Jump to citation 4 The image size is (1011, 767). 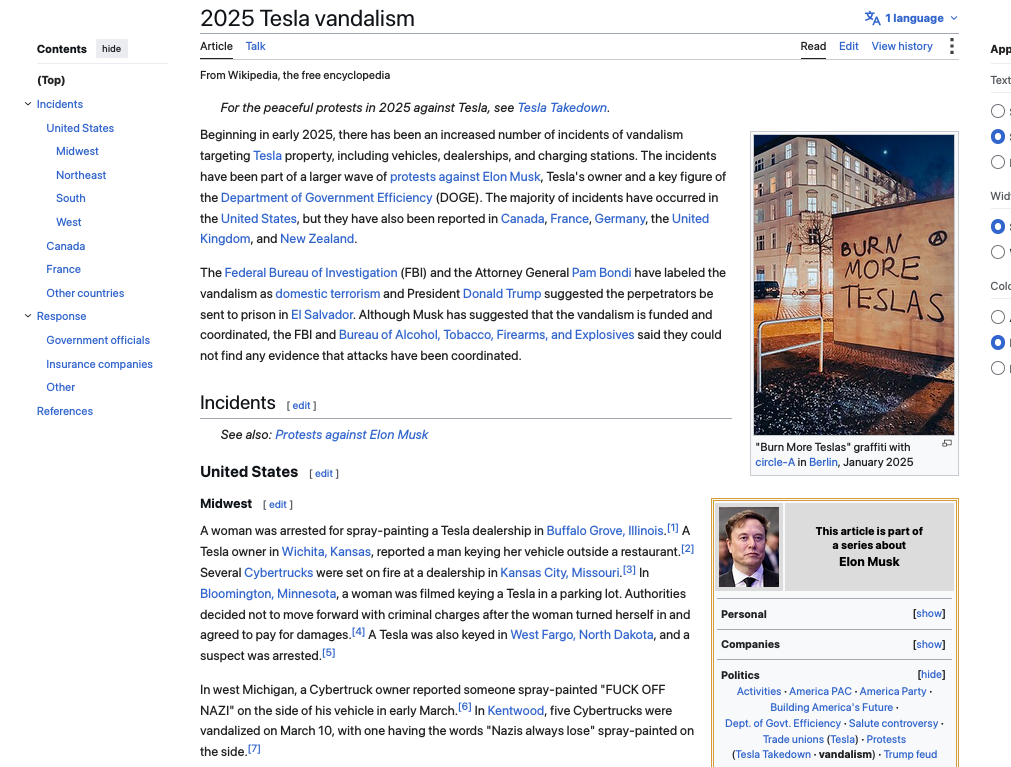358,632
